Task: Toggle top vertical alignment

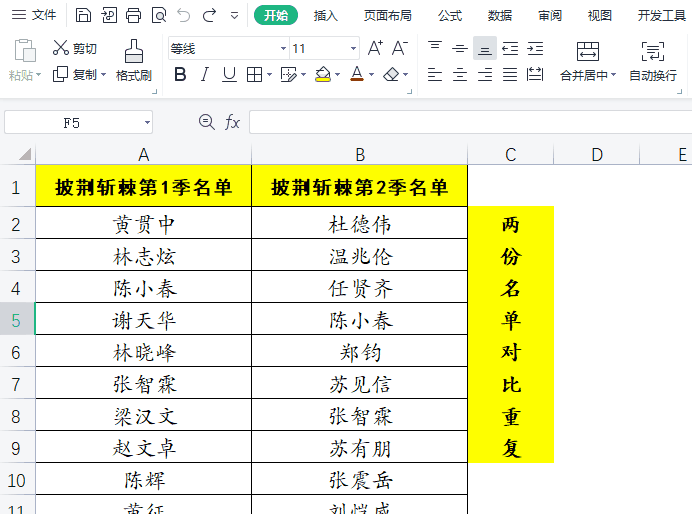Action: [x=435, y=48]
